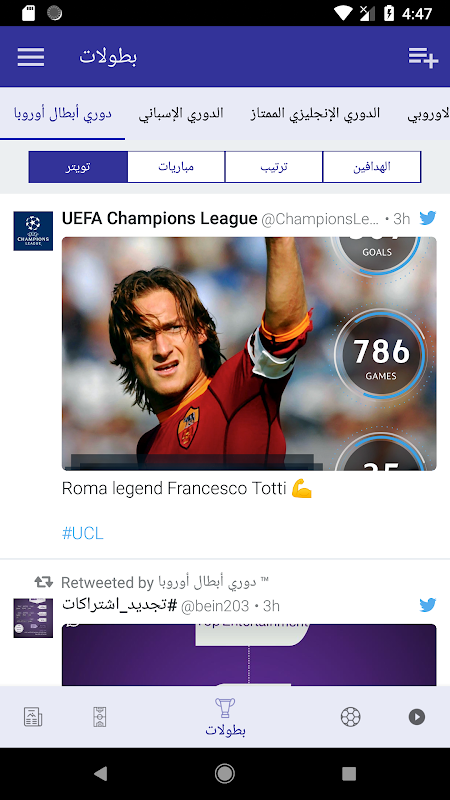Select the الهدافين segment button

(372, 167)
